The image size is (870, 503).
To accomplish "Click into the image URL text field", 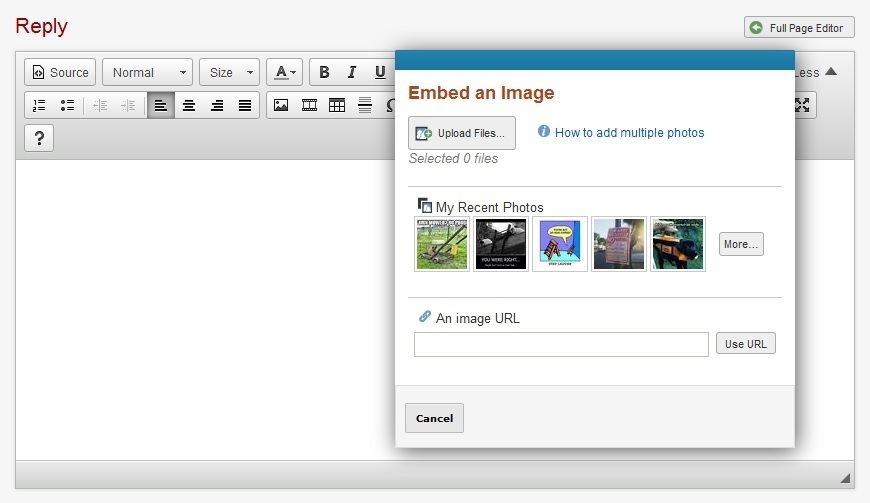I will tap(561, 344).
